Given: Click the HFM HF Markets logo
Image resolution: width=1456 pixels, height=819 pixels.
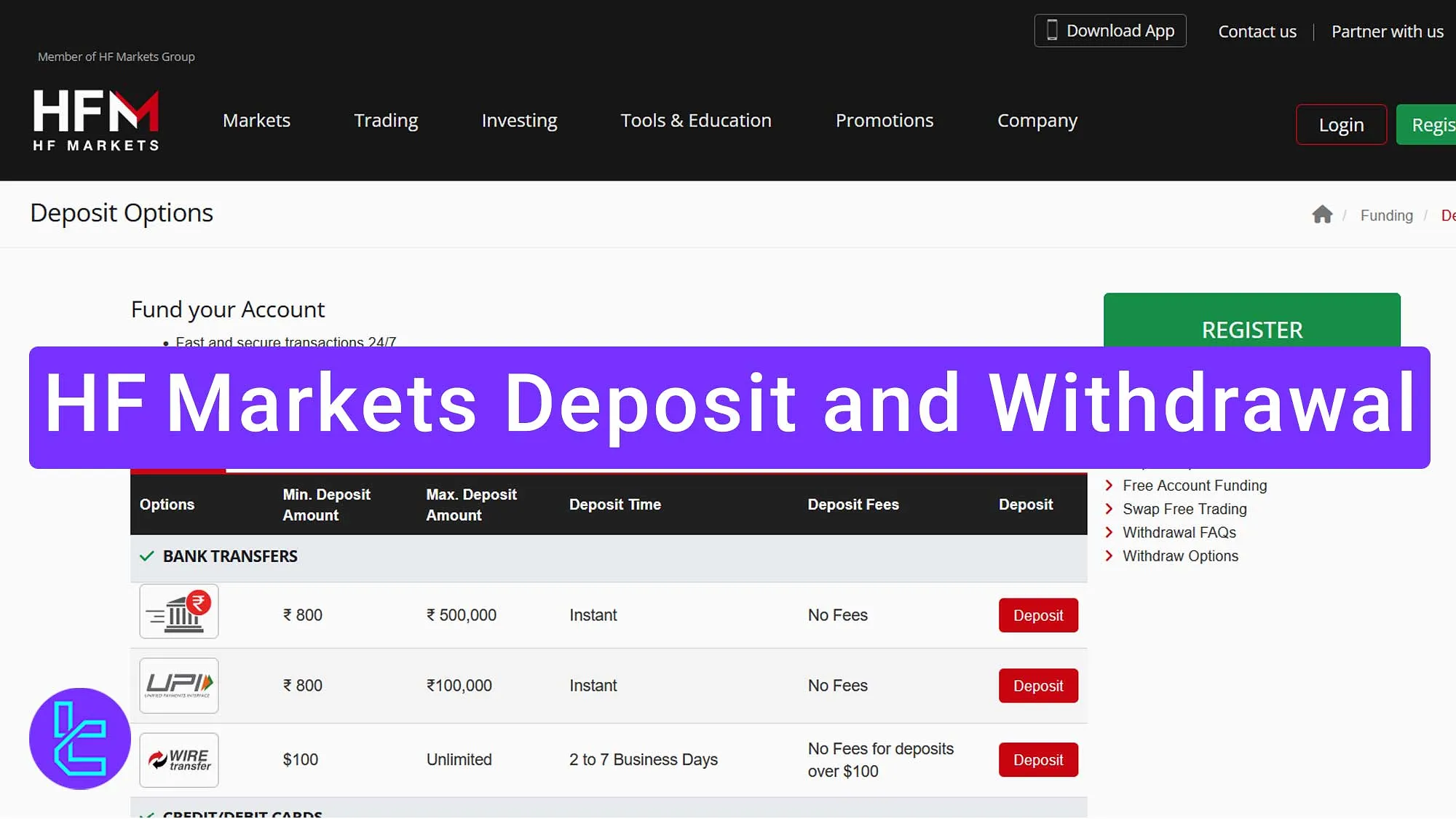Looking at the screenshot, I should (96, 120).
